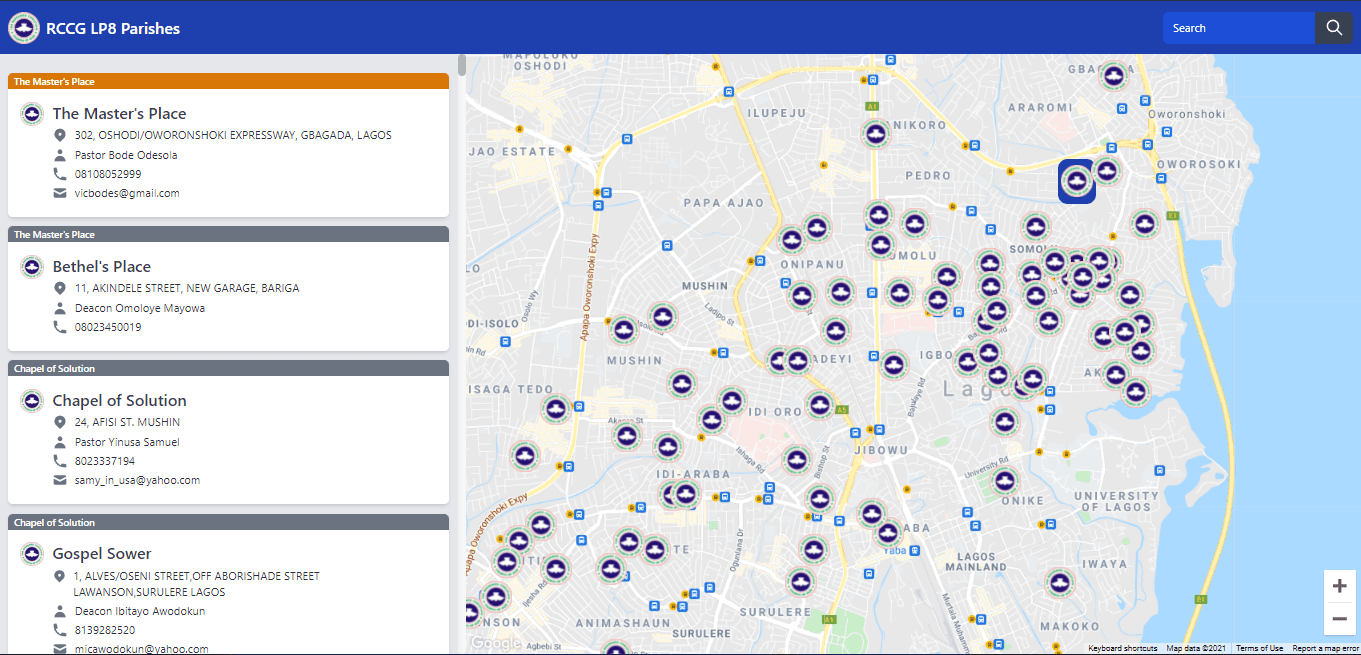Click parish marker near University of Lagos label
The image size is (1361, 655).
click(1005, 480)
